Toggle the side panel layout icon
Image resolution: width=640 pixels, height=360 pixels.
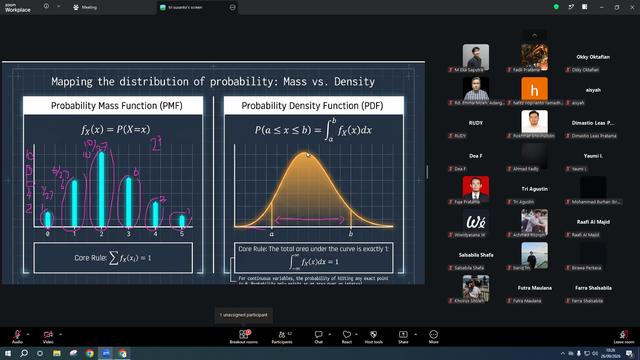coord(585,7)
